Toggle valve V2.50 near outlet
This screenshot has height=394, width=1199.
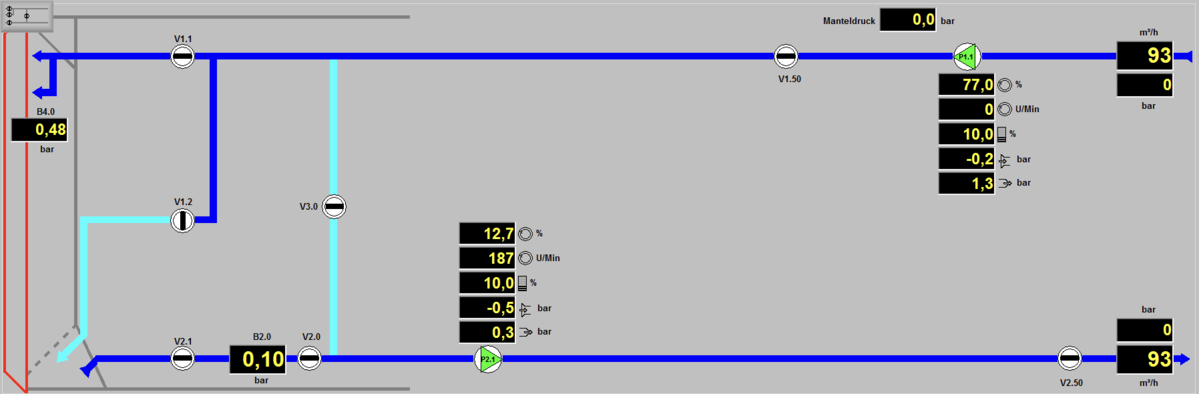(x=1069, y=357)
